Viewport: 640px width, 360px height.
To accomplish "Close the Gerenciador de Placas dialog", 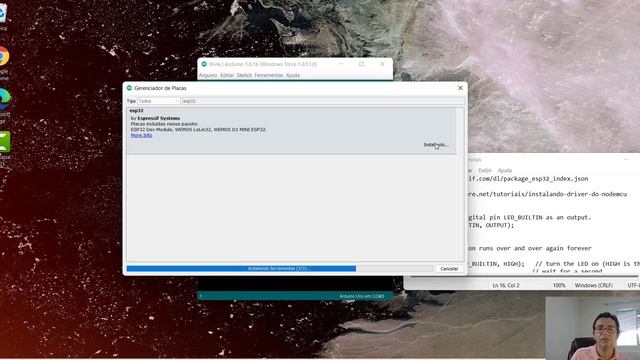I will coord(460,88).
